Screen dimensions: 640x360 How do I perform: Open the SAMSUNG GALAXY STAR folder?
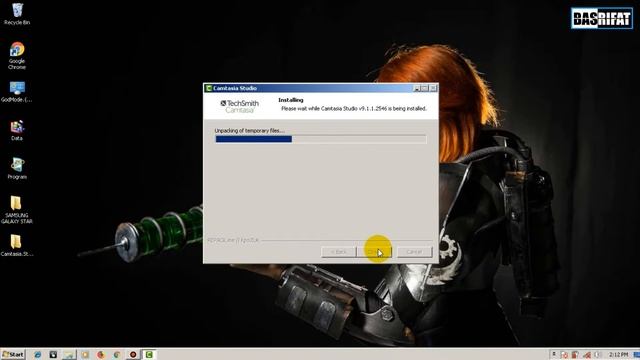click(17, 209)
